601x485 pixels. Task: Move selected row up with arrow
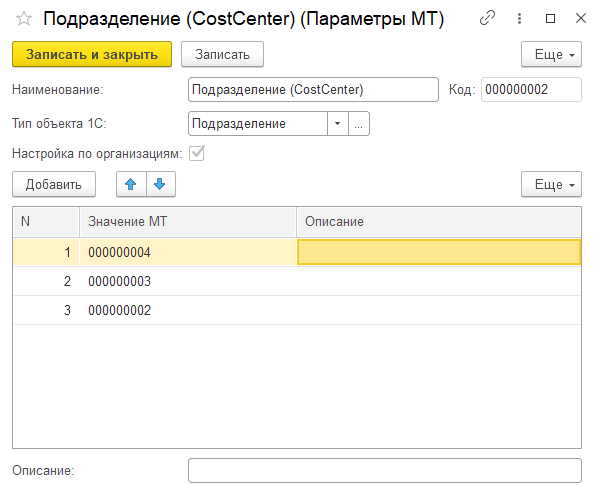(131, 184)
